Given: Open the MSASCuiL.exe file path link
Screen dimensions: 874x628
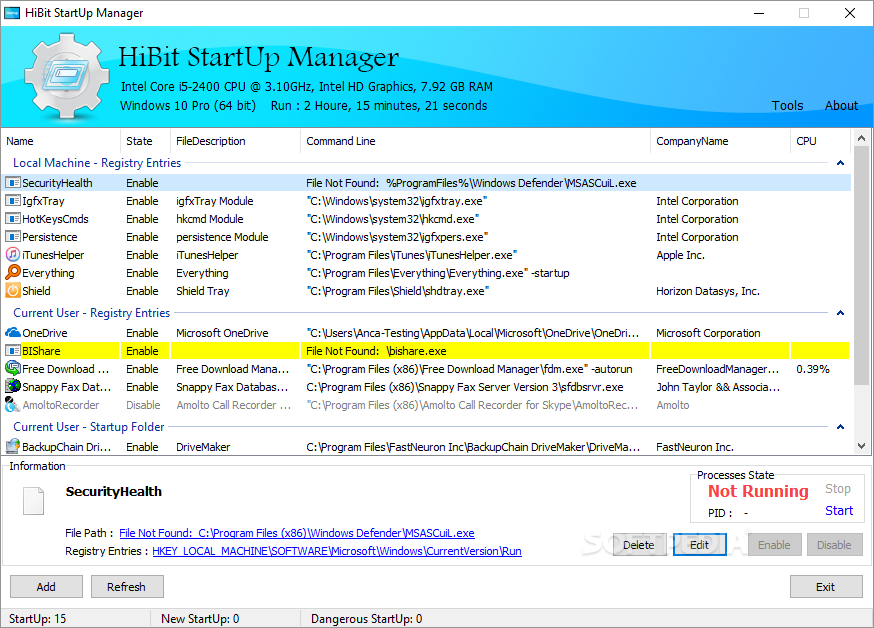Looking at the screenshot, I should 296,533.
